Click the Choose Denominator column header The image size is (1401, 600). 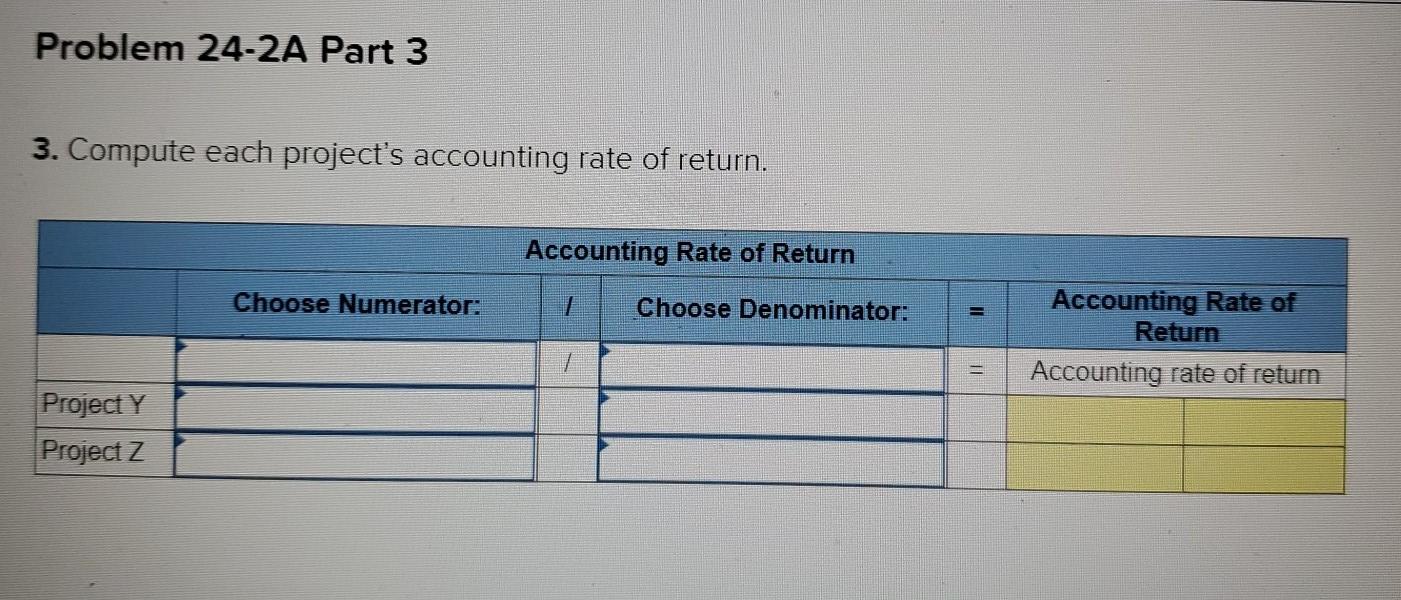(x=772, y=311)
